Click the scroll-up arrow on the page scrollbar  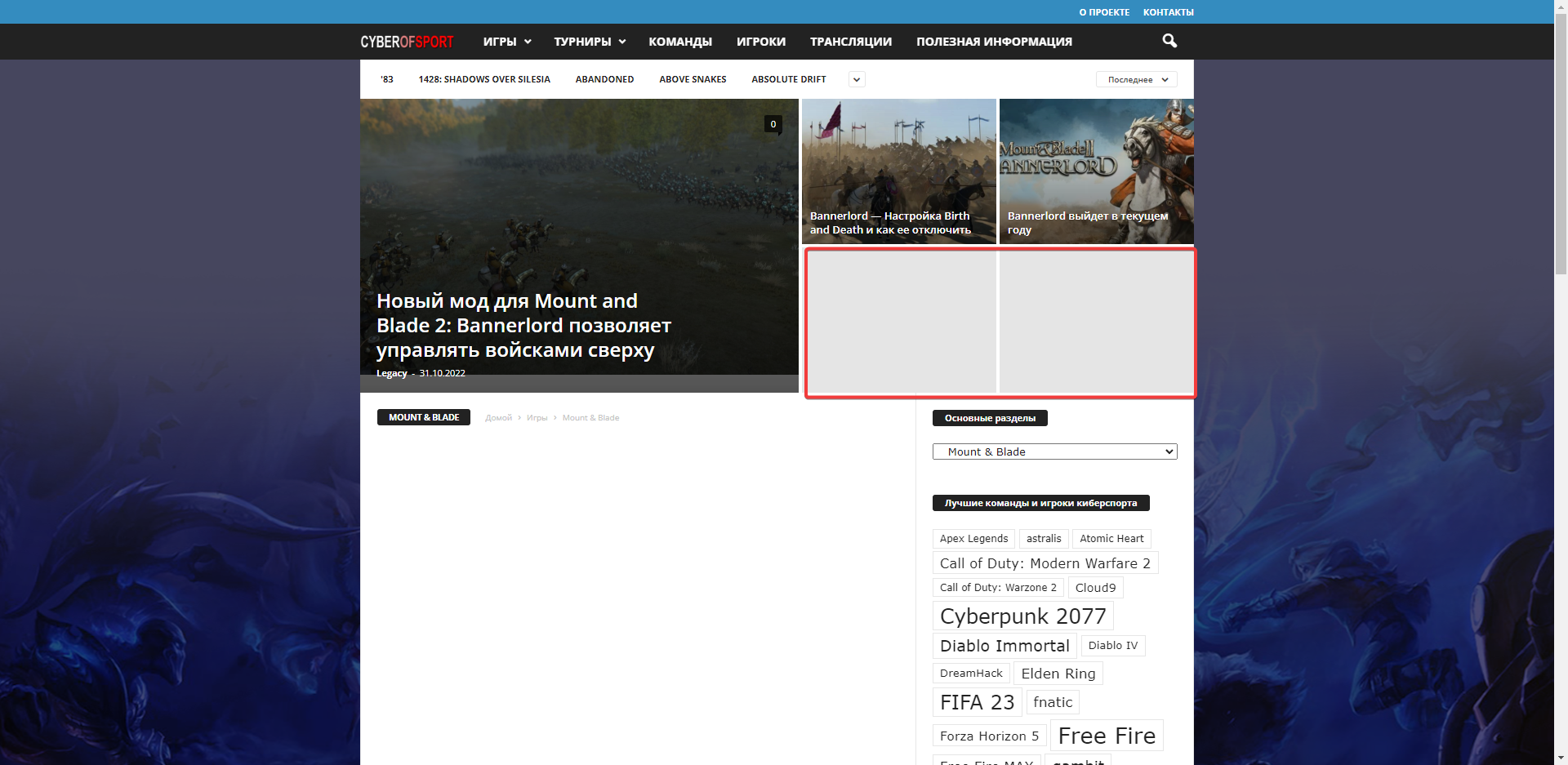(1561, 6)
